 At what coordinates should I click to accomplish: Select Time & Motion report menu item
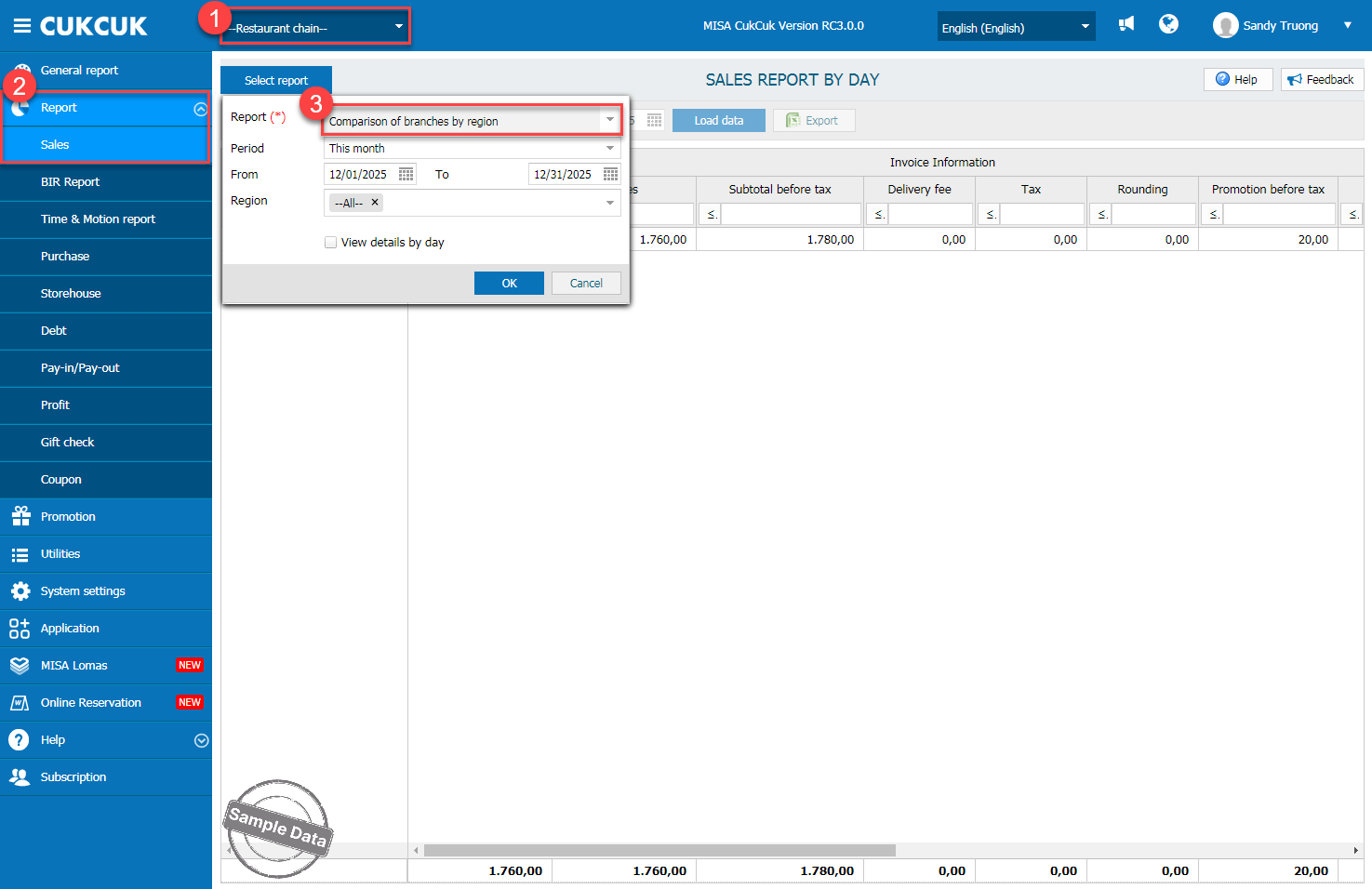[98, 219]
